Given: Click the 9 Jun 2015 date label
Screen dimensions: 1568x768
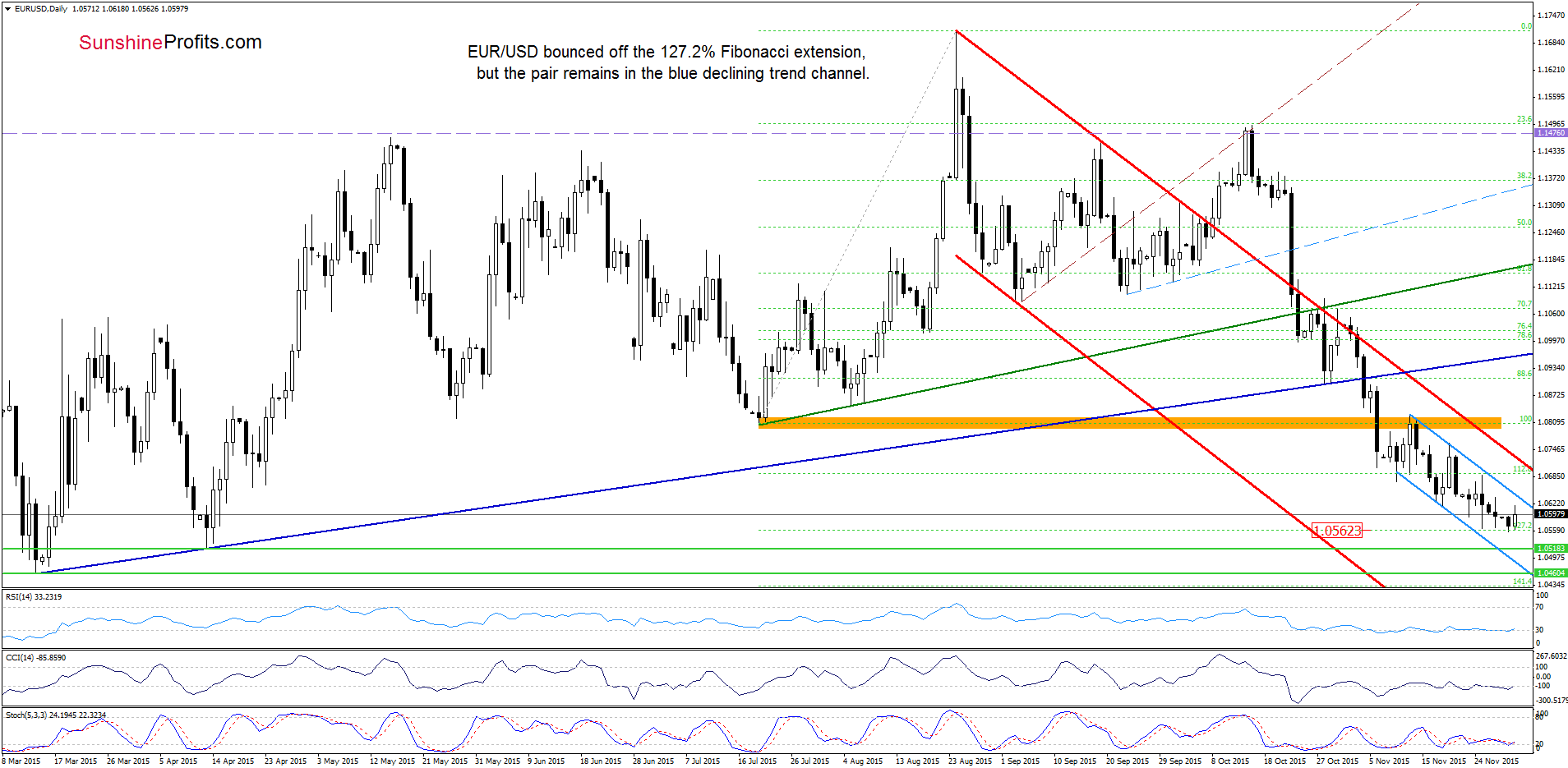Looking at the screenshot, I should click(546, 761).
